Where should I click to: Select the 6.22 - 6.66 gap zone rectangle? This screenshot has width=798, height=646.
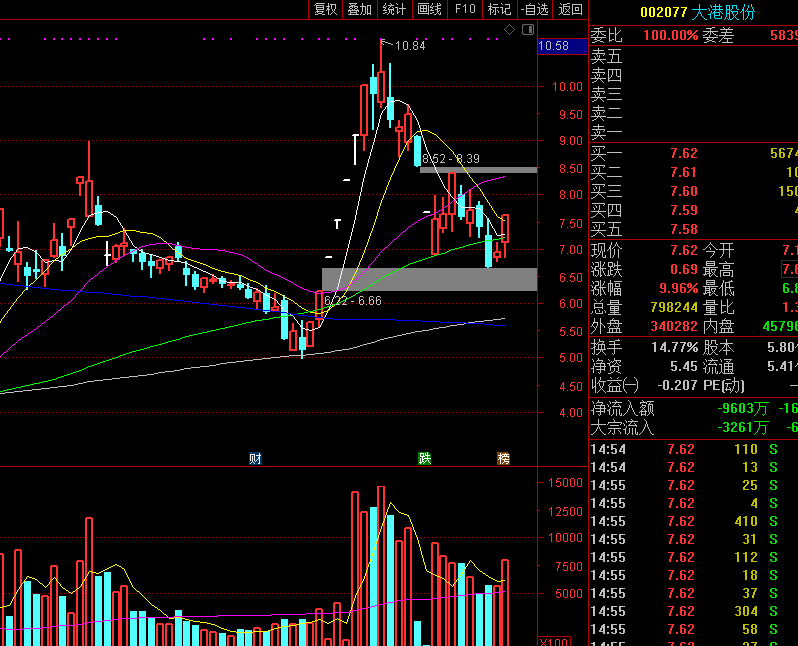(430, 279)
